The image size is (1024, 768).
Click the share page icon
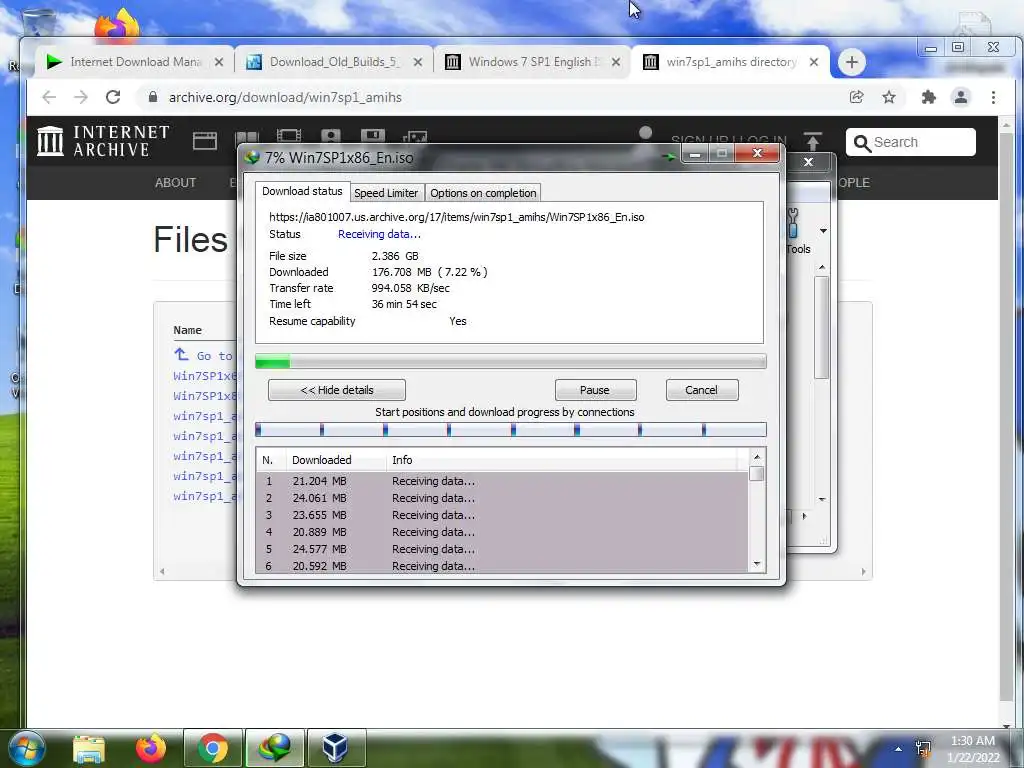[856, 97]
